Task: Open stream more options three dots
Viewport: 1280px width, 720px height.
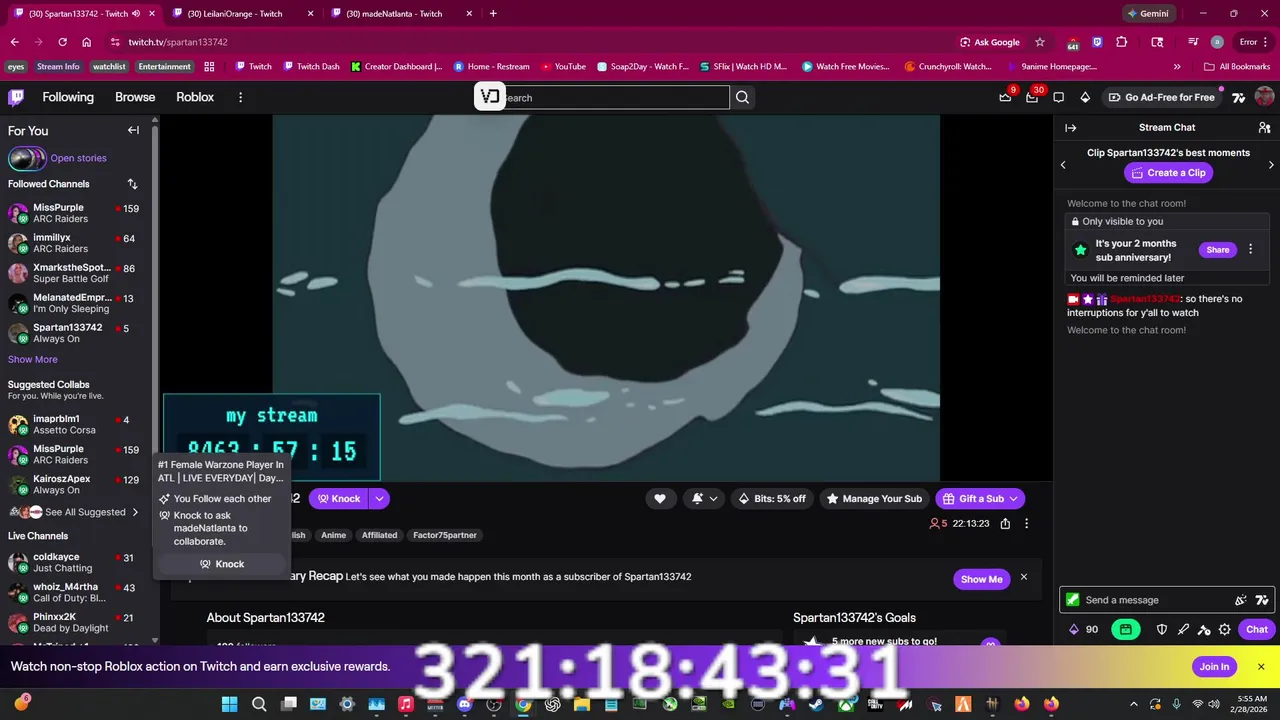Action: pos(1026,523)
